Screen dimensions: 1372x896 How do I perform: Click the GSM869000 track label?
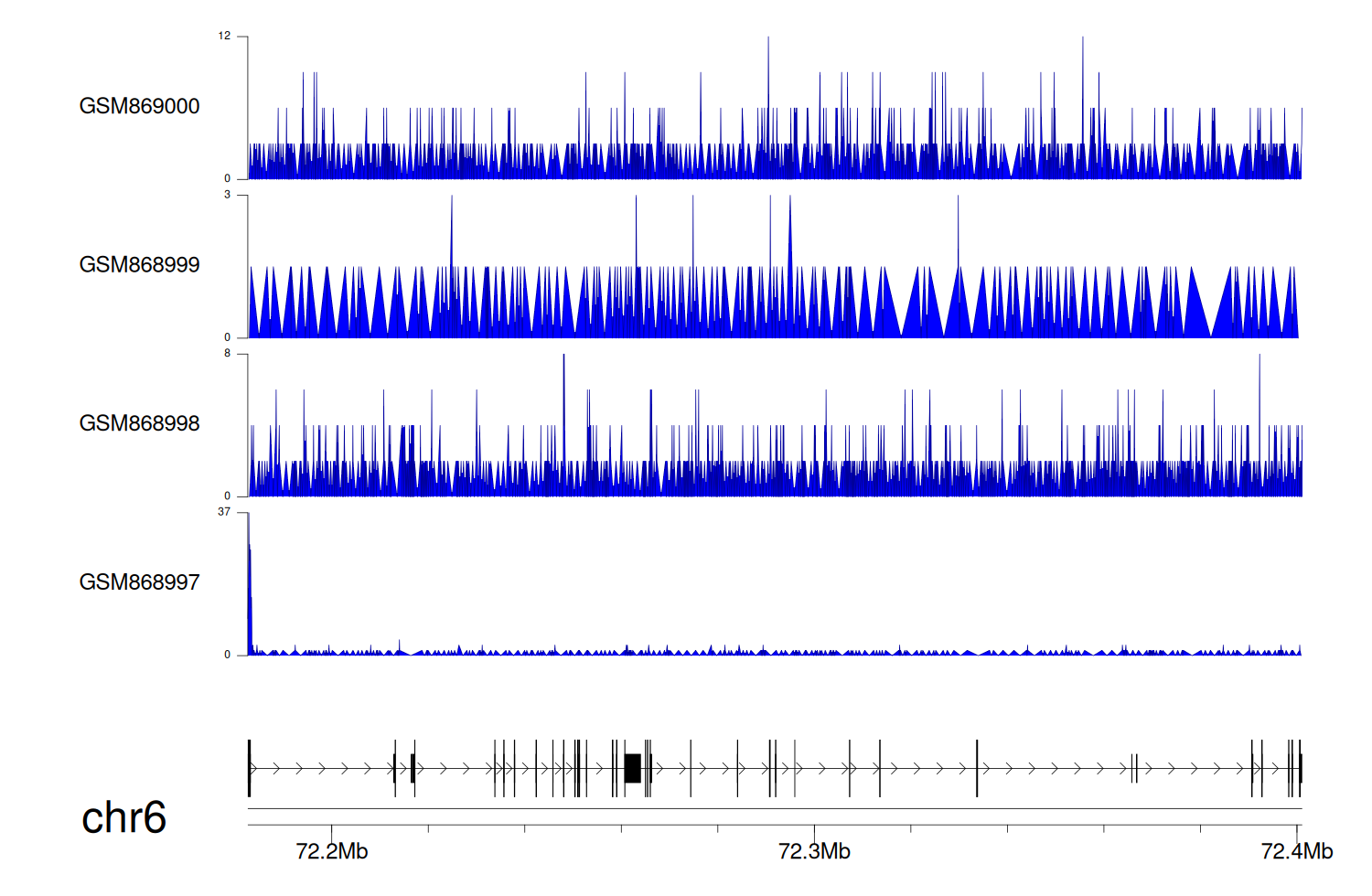tap(139, 106)
